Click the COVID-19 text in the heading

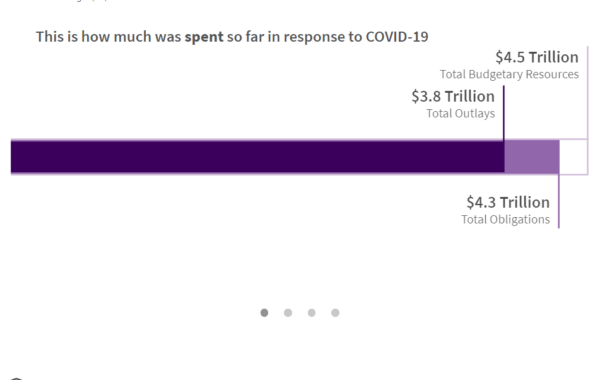pyautogui.click(x=397, y=37)
